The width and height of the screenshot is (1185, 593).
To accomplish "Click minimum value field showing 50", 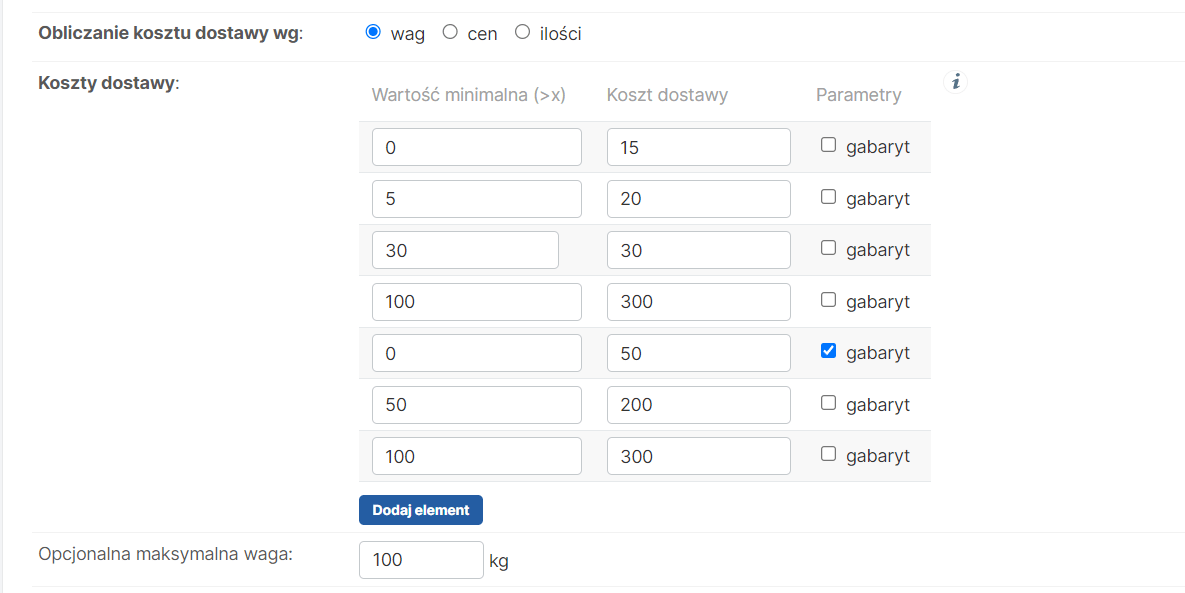I will tap(477, 404).
